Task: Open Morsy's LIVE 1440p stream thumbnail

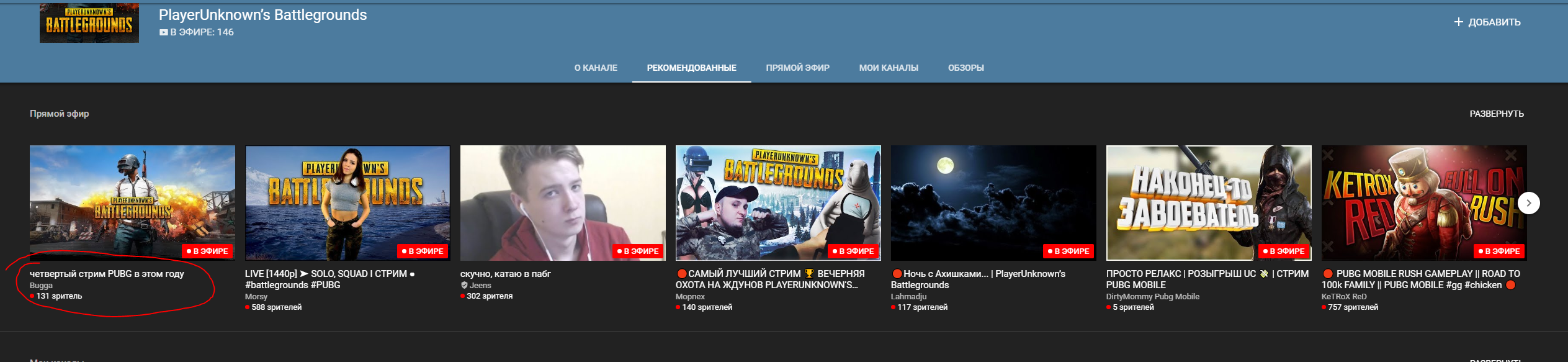Action: 347,202
